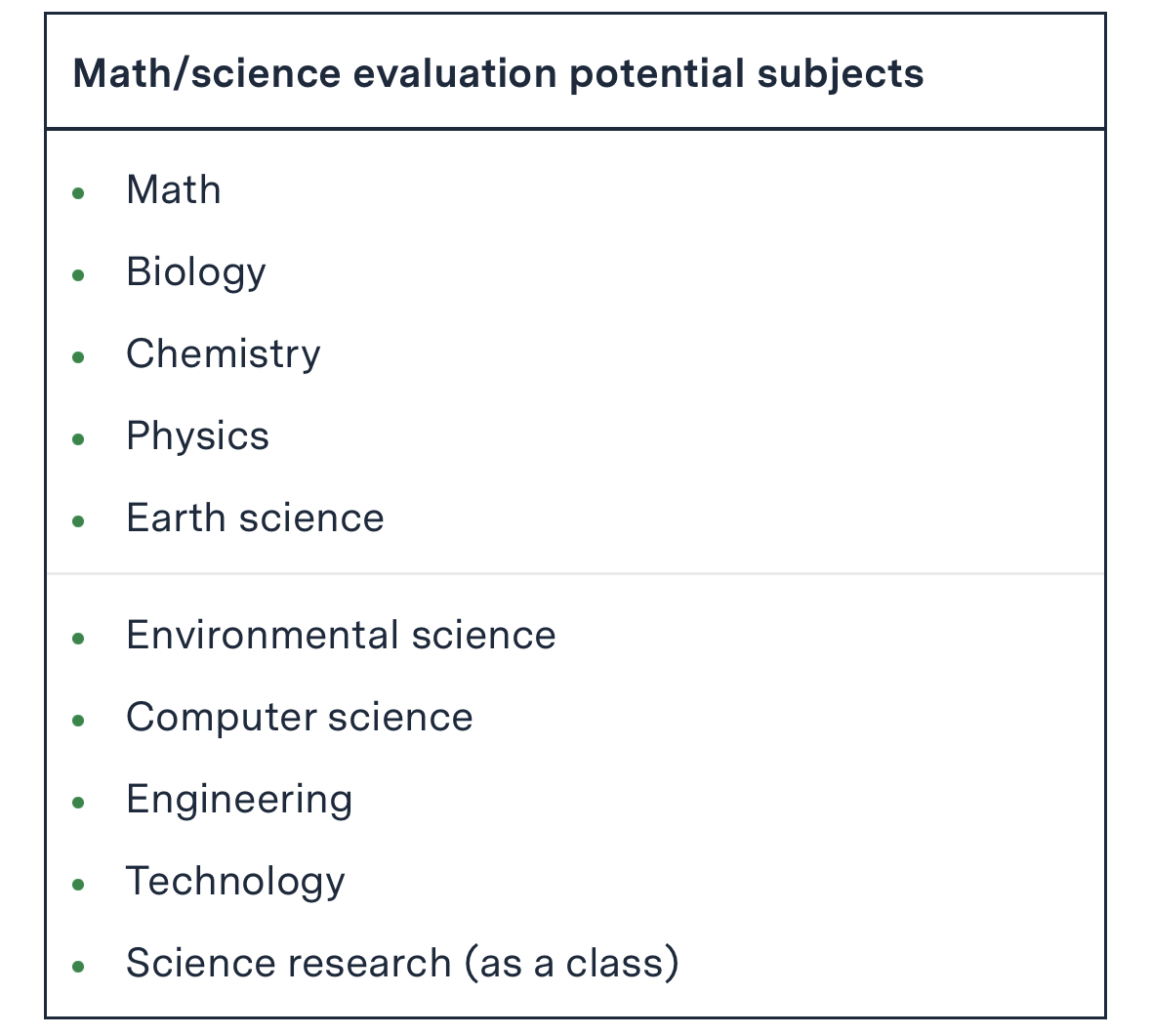This screenshot has width=1151, height=1036.
Task: Select the bullet point before Chemistry
Action: tap(79, 357)
